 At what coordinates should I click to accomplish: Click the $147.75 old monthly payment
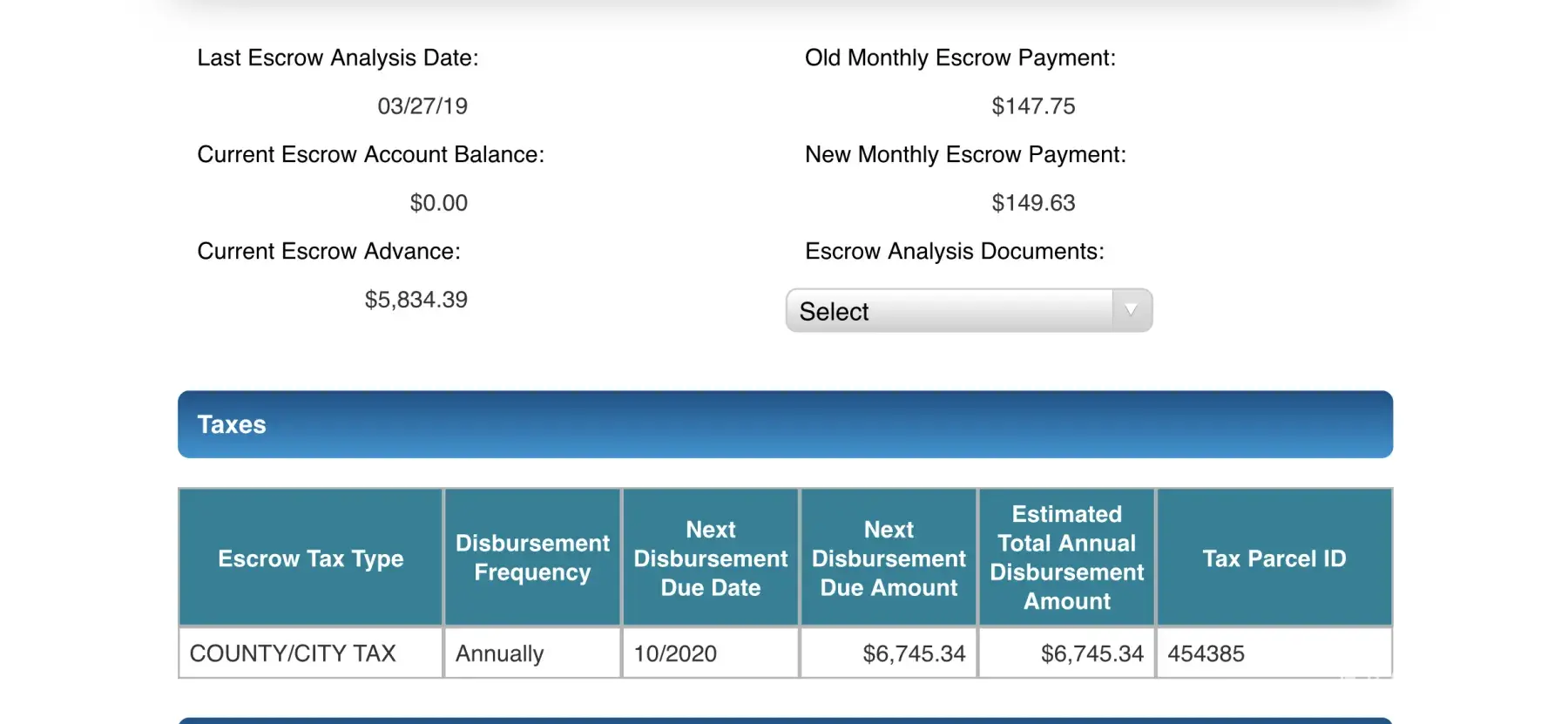point(1033,106)
